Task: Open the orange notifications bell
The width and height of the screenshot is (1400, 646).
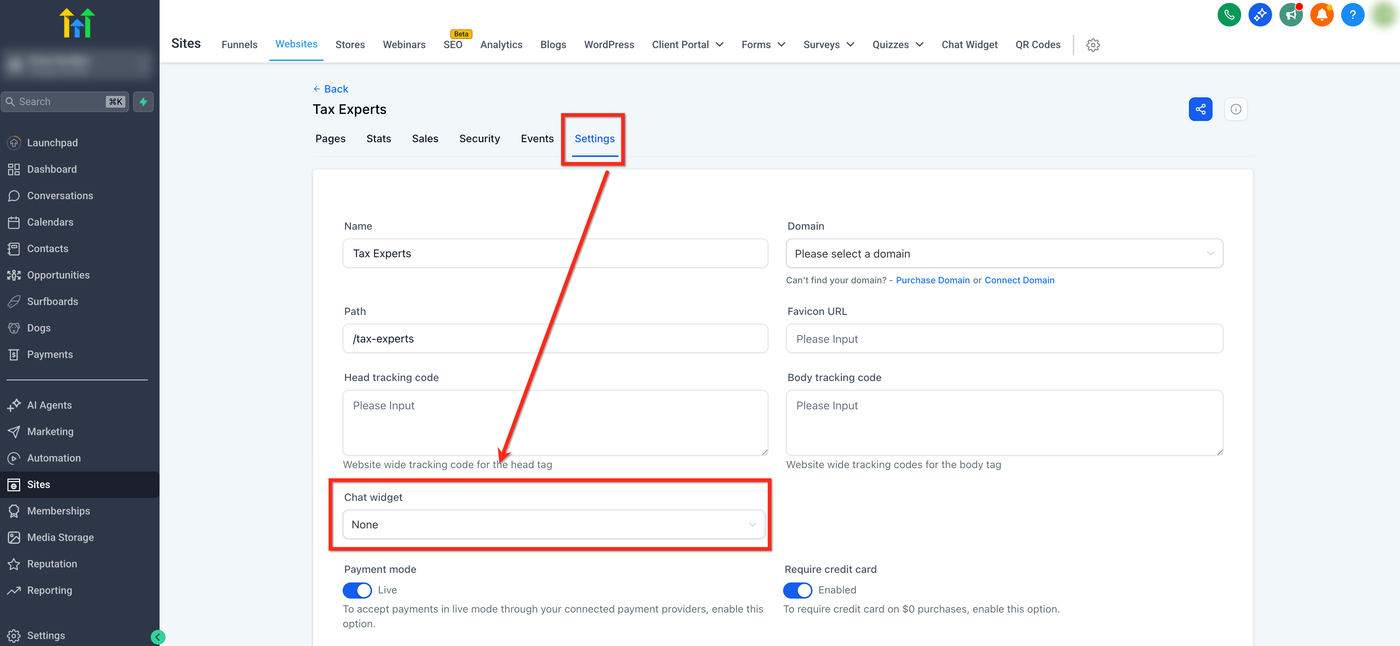Action: [1322, 15]
